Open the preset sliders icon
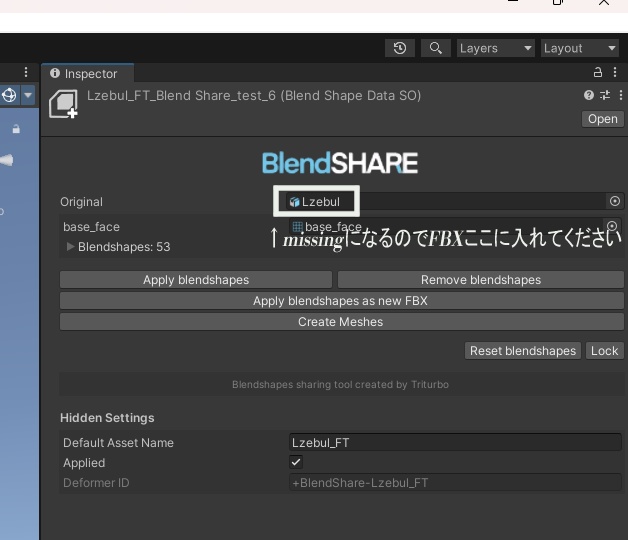Image resolution: width=628 pixels, height=540 pixels. point(605,95)
